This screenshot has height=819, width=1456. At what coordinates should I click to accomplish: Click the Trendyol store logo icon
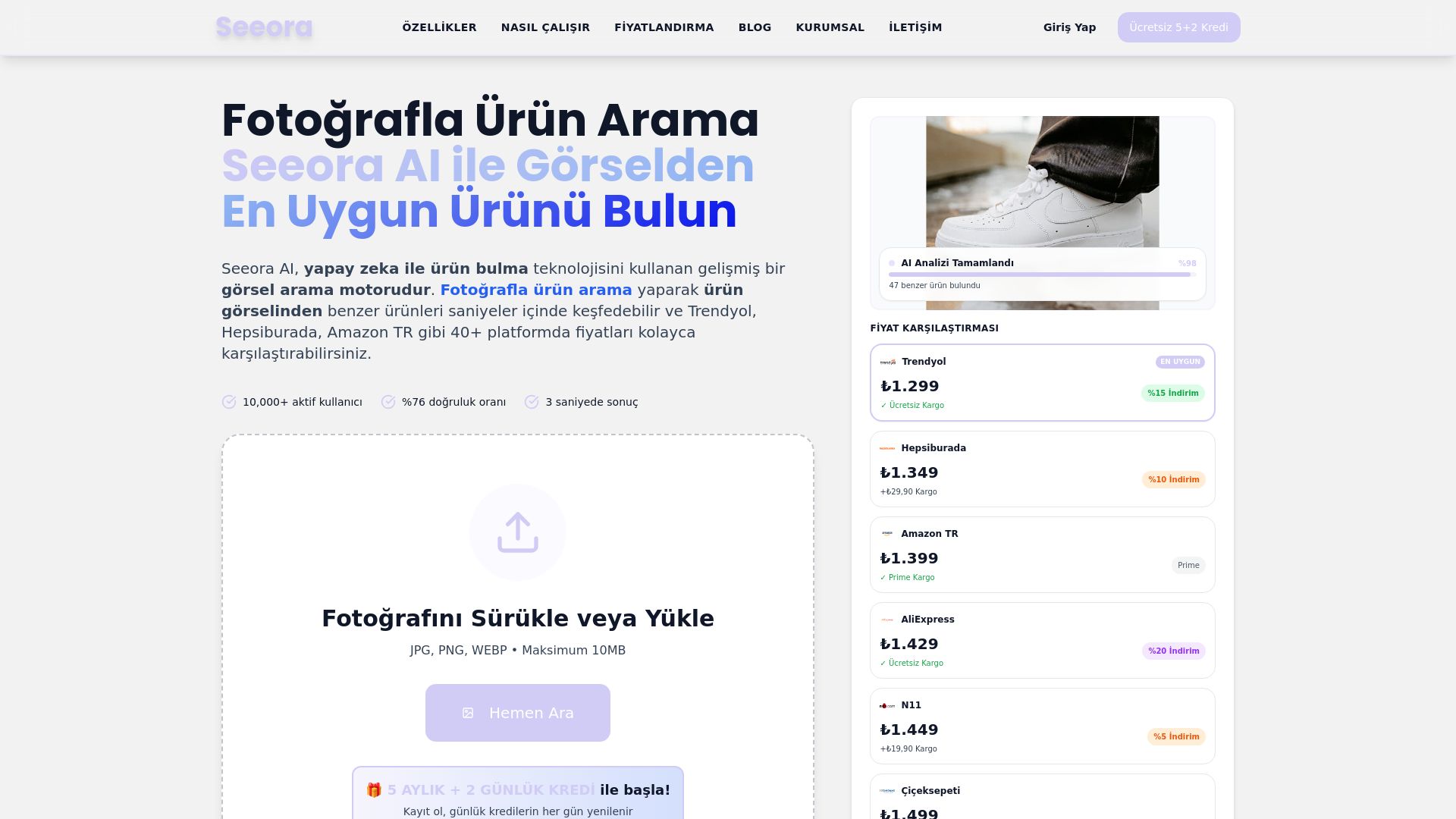[x=888, y=362]
